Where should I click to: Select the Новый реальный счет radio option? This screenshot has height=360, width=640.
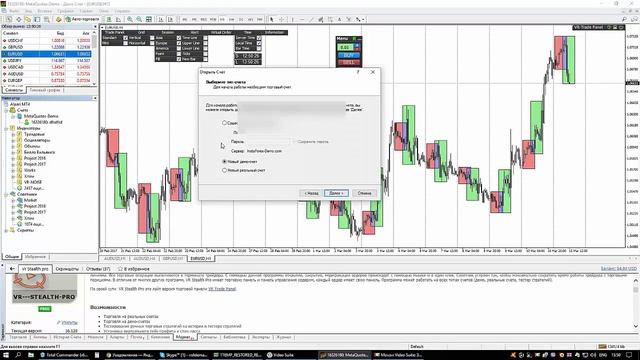(x=224, y=170)
